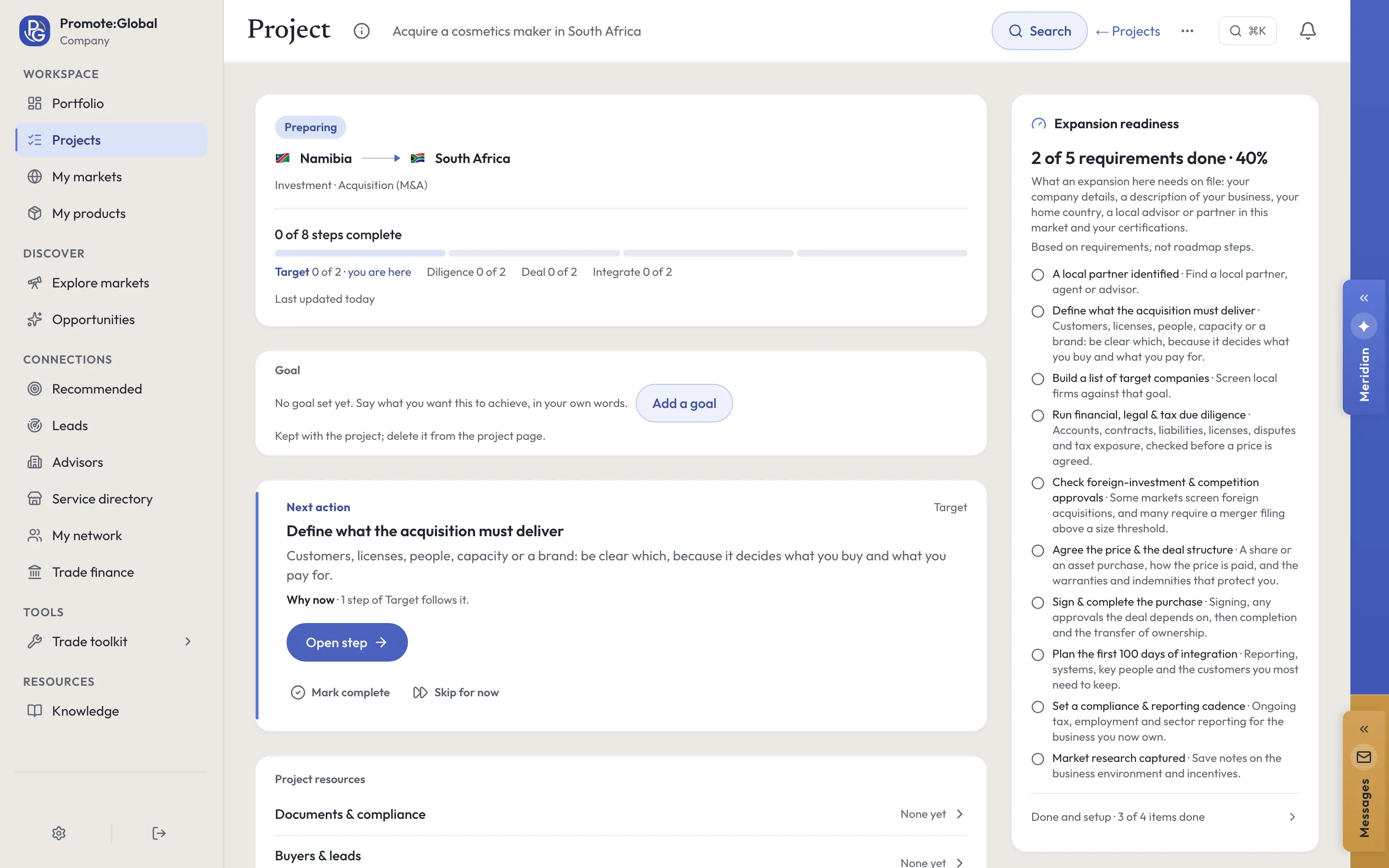Image resolution: width=1389 pixels, height=868 pixels.
Task: Click the Knowledge book icon
Action: [x=35, y=711]
